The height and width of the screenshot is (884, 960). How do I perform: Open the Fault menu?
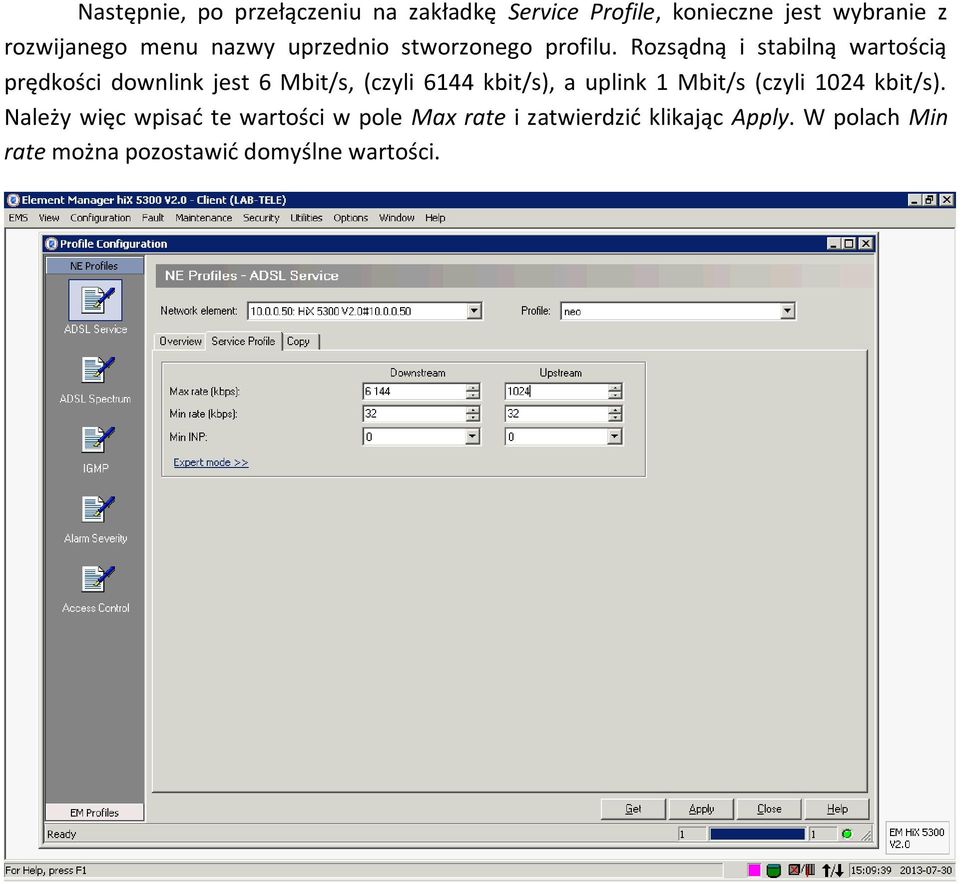pyautogui.click(x=152, y=218)
